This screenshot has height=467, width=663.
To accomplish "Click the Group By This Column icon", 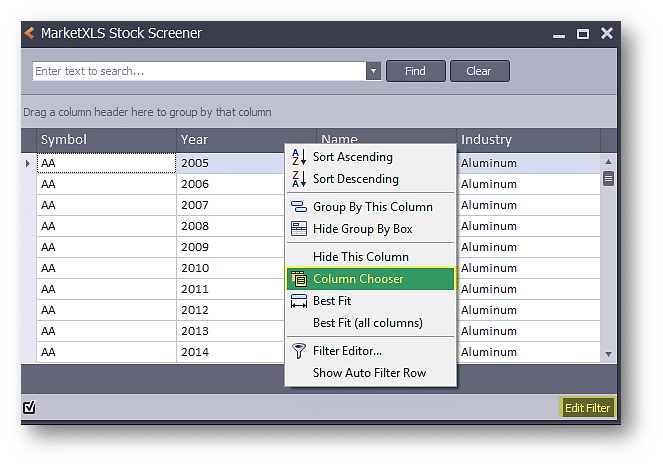I will coord(299,207).
